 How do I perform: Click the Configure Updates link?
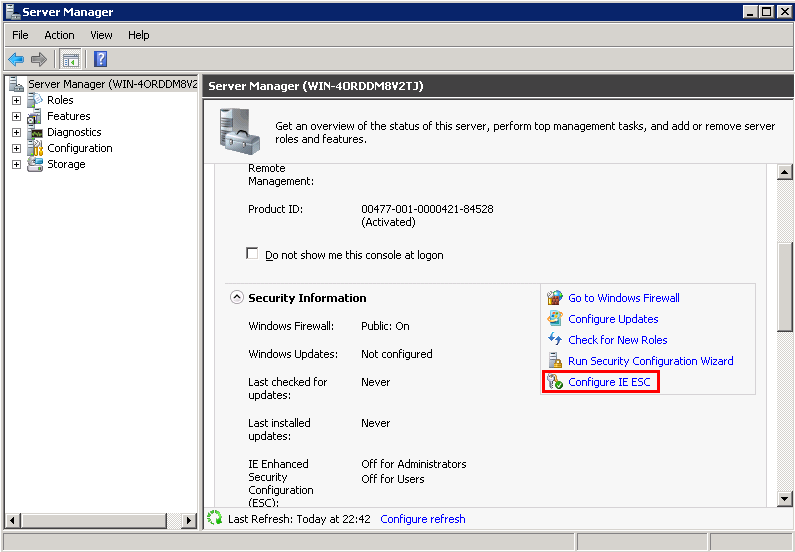[613, 319]
